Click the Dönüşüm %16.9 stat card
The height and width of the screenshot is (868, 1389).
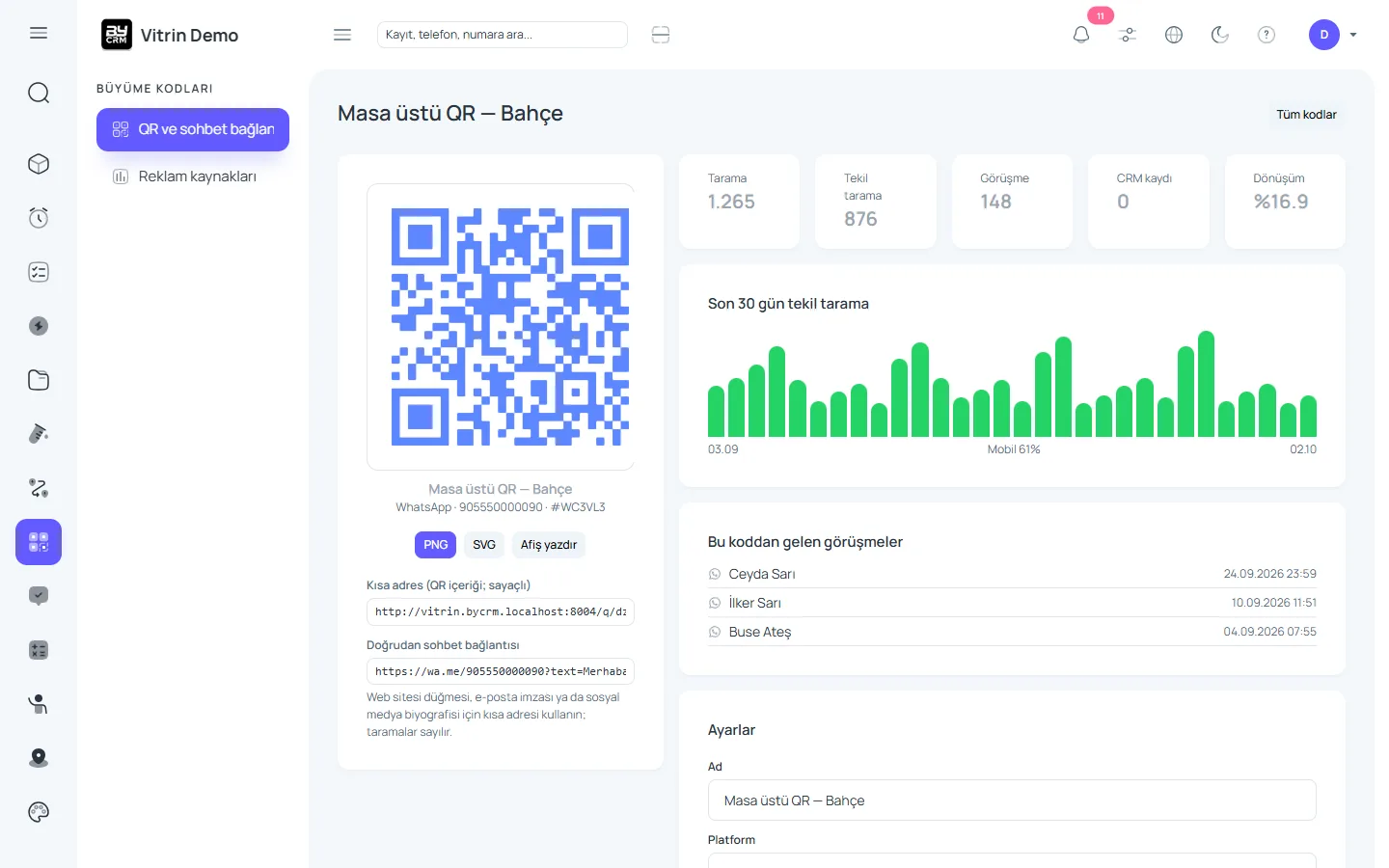click(x=1285, y=202)
